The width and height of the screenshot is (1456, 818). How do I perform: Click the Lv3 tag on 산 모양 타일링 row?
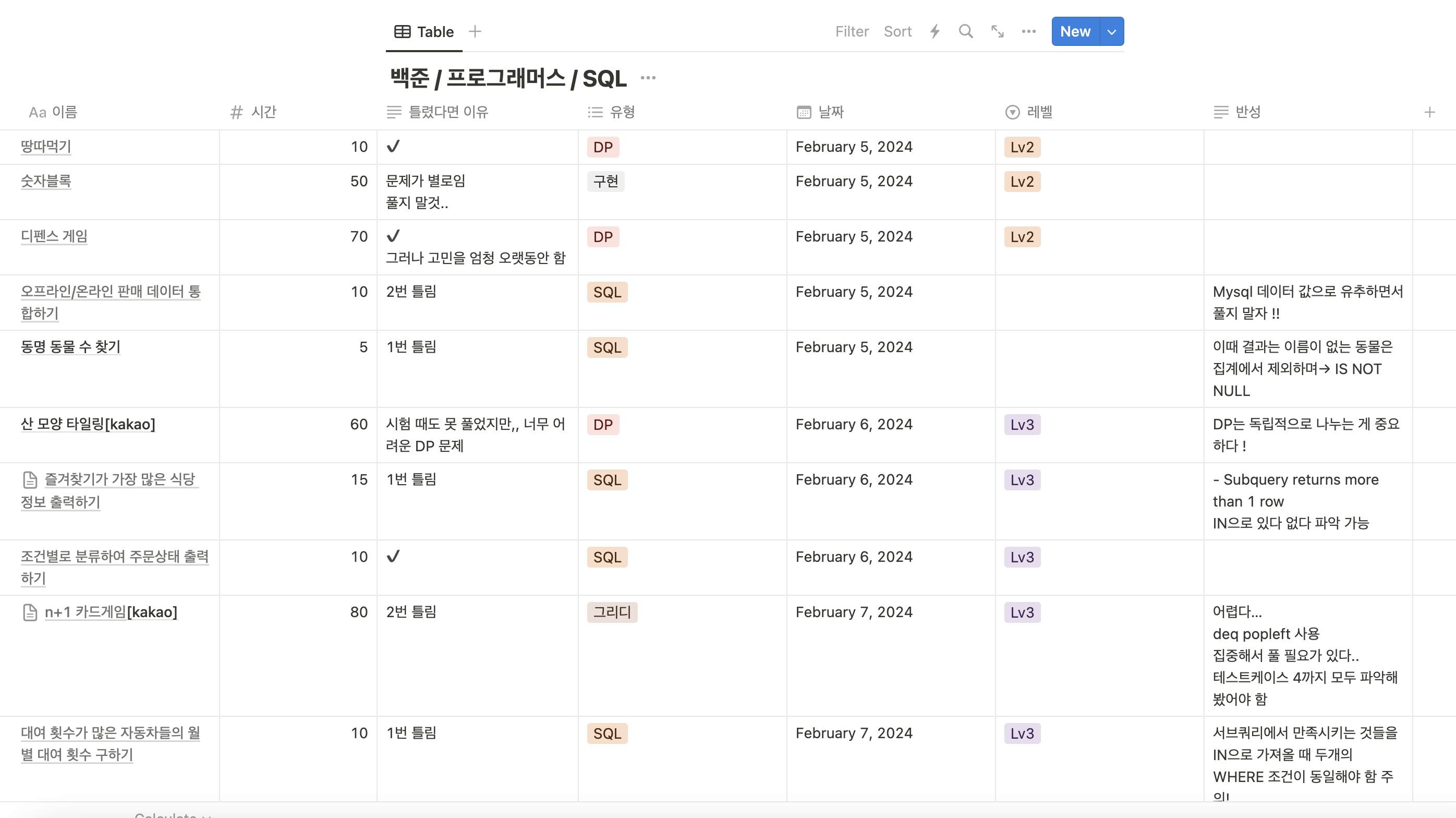(x=1022, y=425)
